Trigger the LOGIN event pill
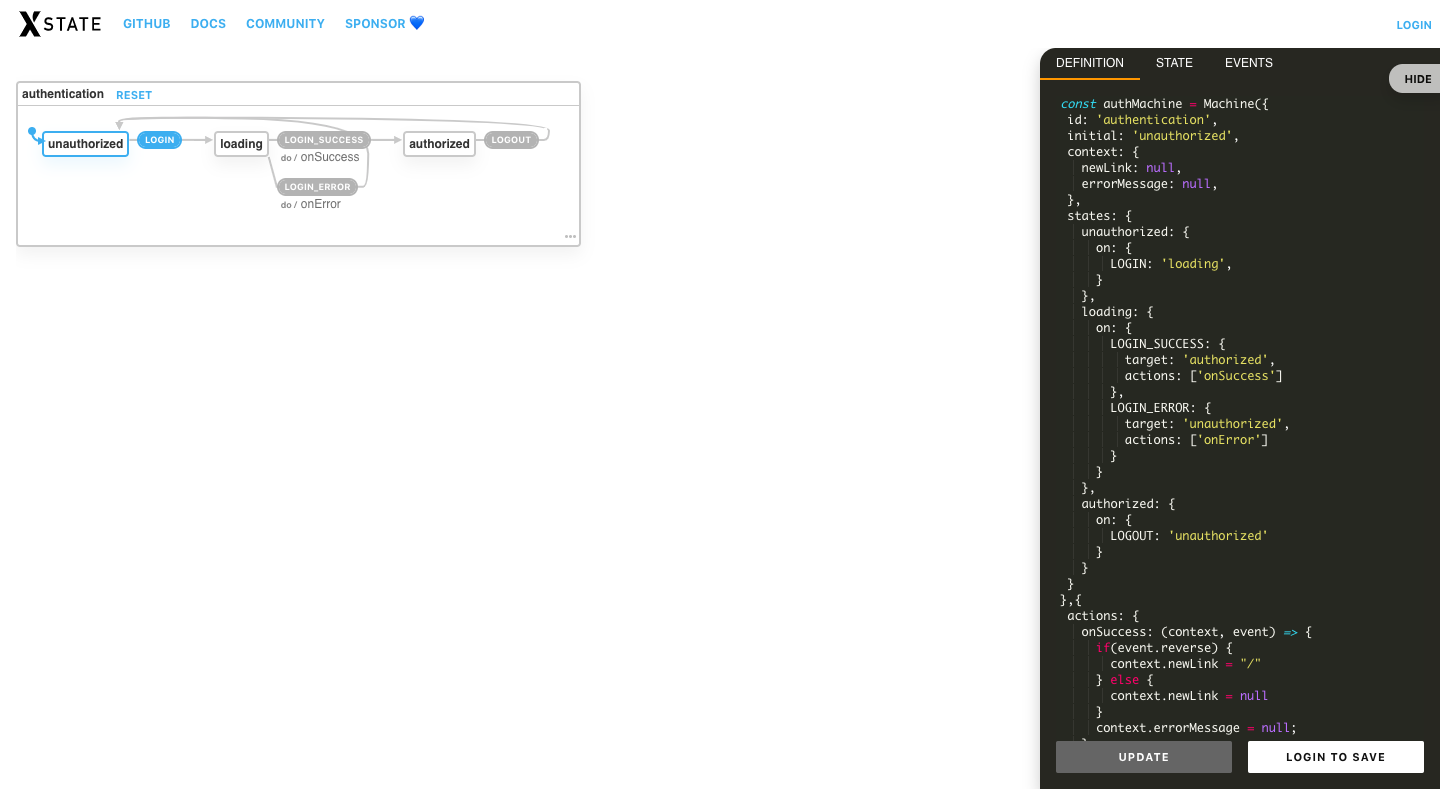The image size is (1440, 789). click(159, 140)
